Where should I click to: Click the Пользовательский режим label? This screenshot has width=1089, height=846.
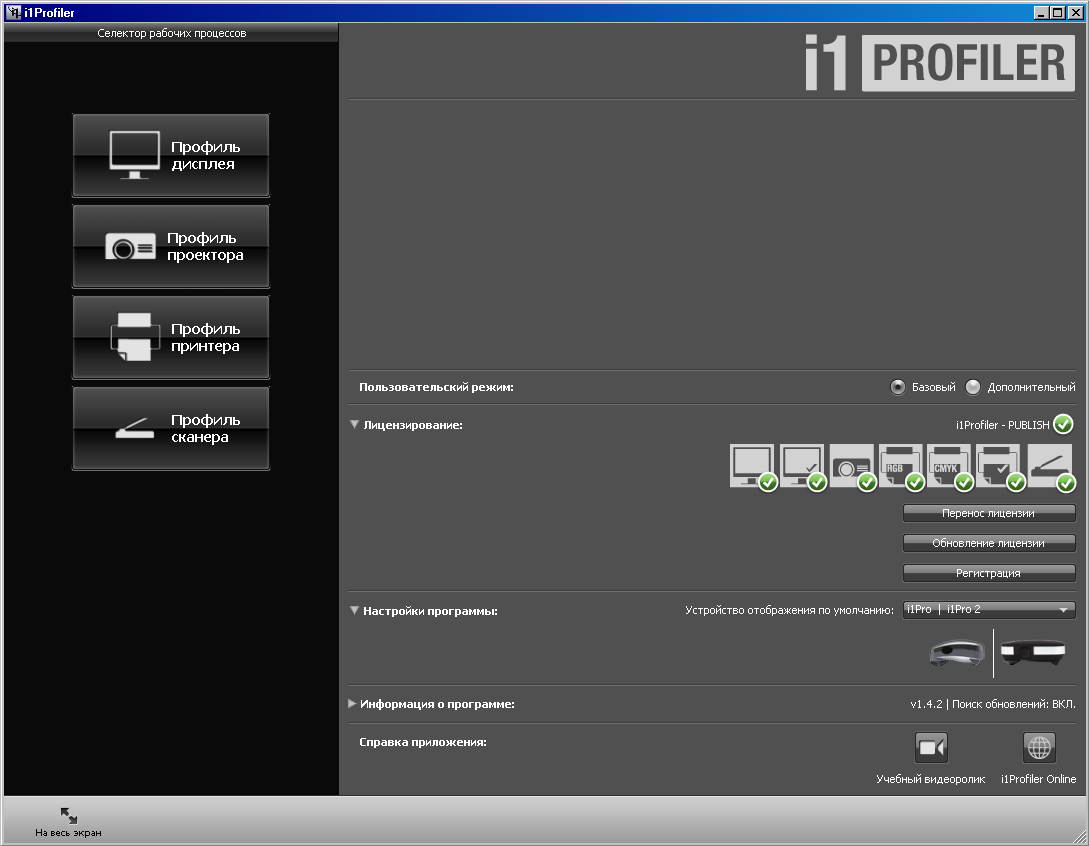tap(436, 387)
